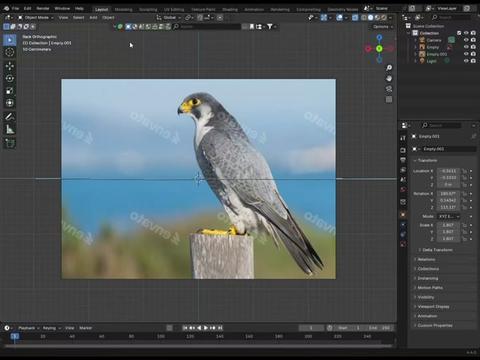Click the viewport zoom magnifier icon
The width and height of the screenshot is (480, 360).
389,68
